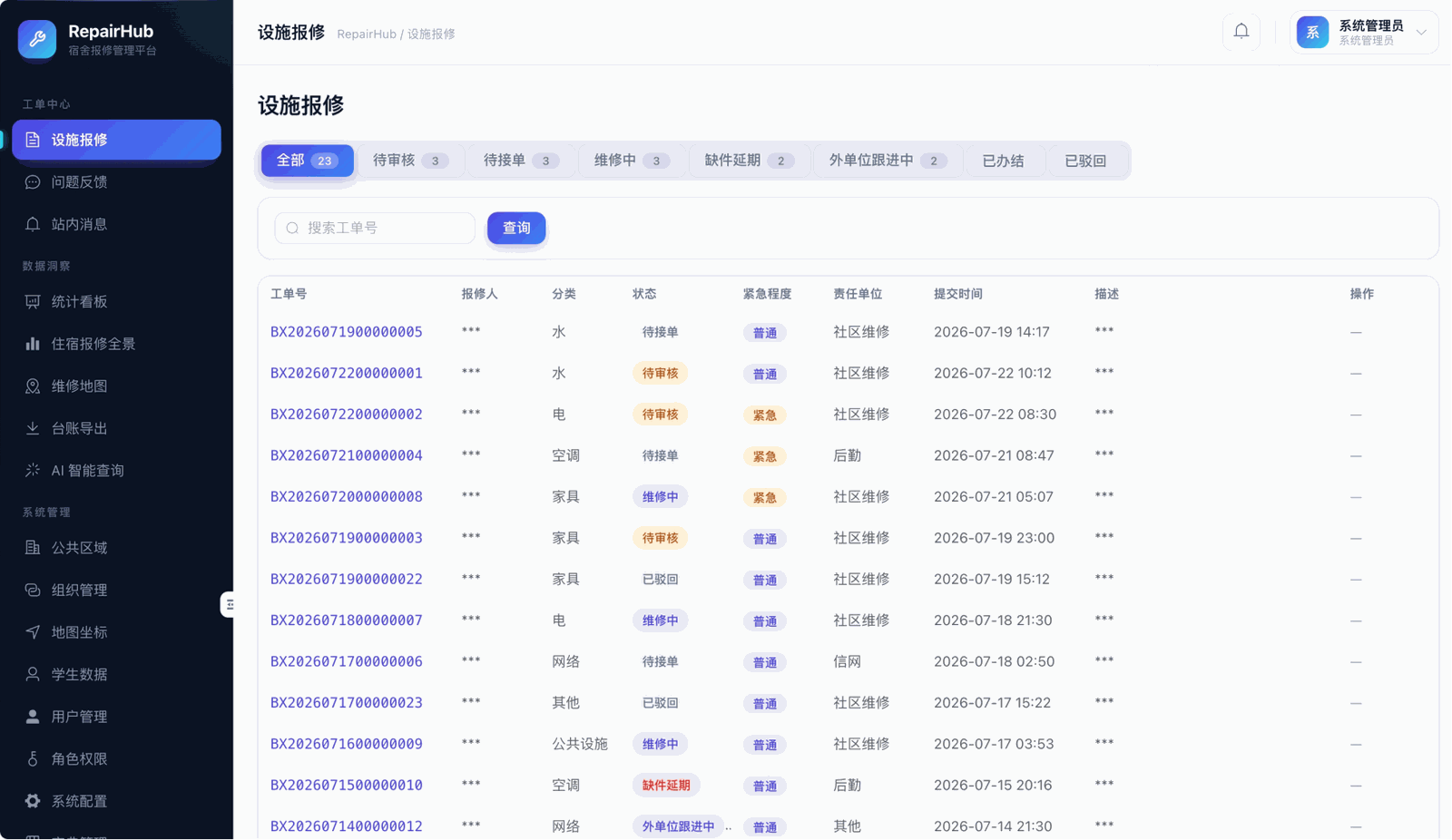Open work order BX2026071400000012

[x=347, y=826]
